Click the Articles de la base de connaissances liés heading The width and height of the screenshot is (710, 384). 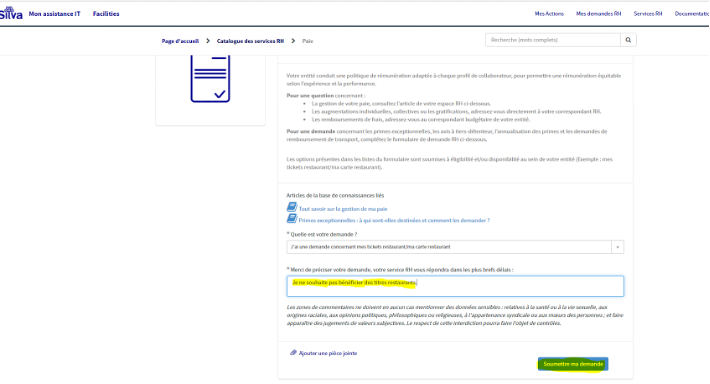335,196
